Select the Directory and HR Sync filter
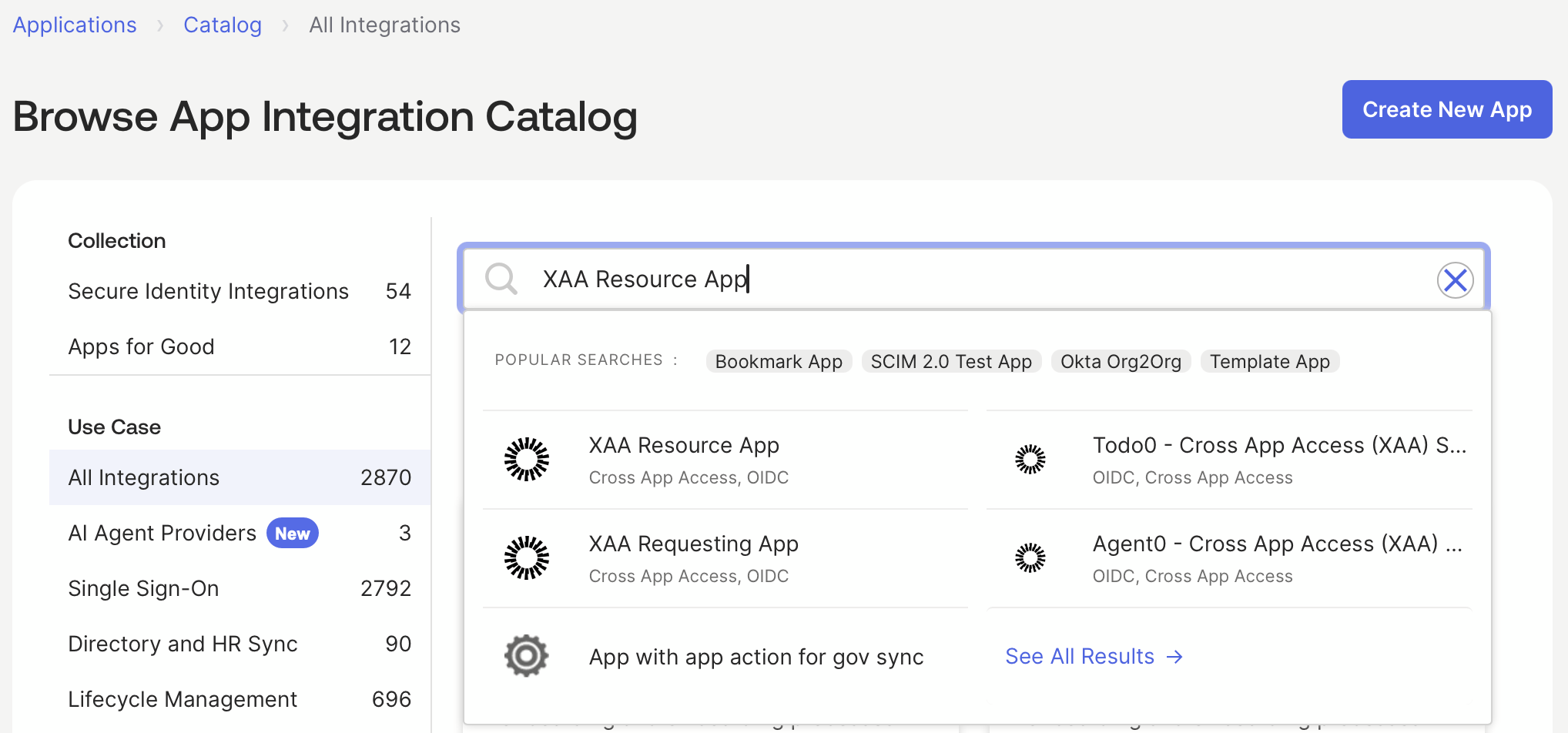The image size is (1568, 733). pyautogui.click(x=240, y=644)
